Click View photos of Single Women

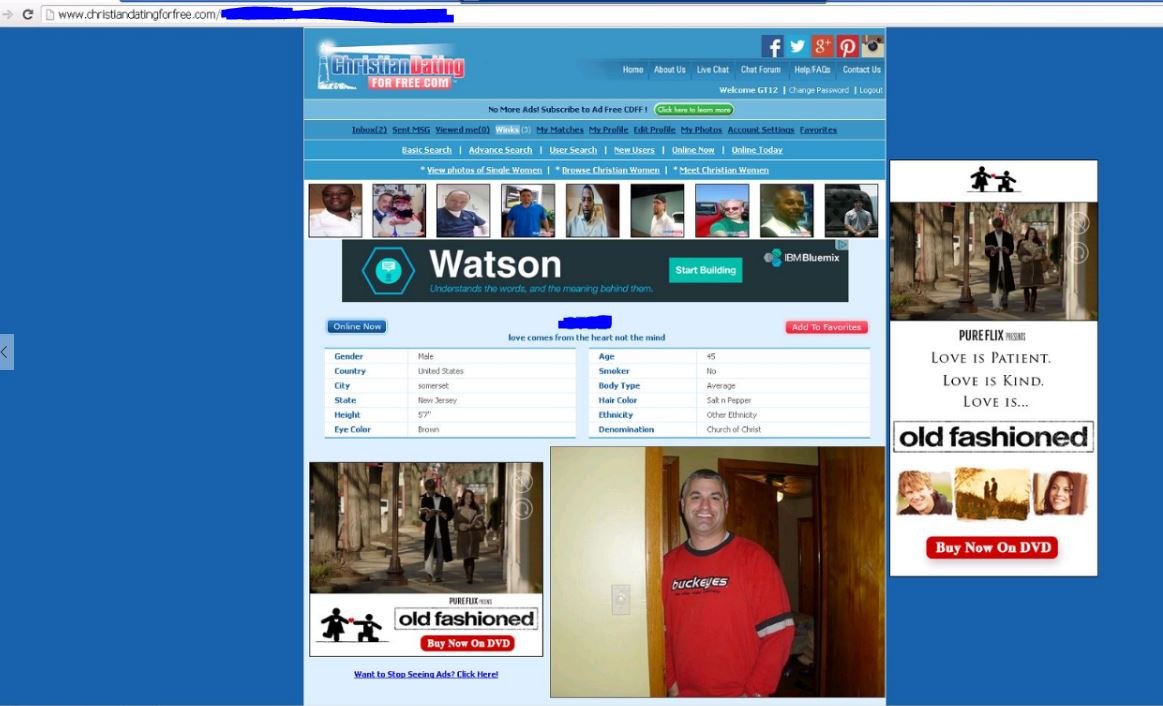pos(484,170)
